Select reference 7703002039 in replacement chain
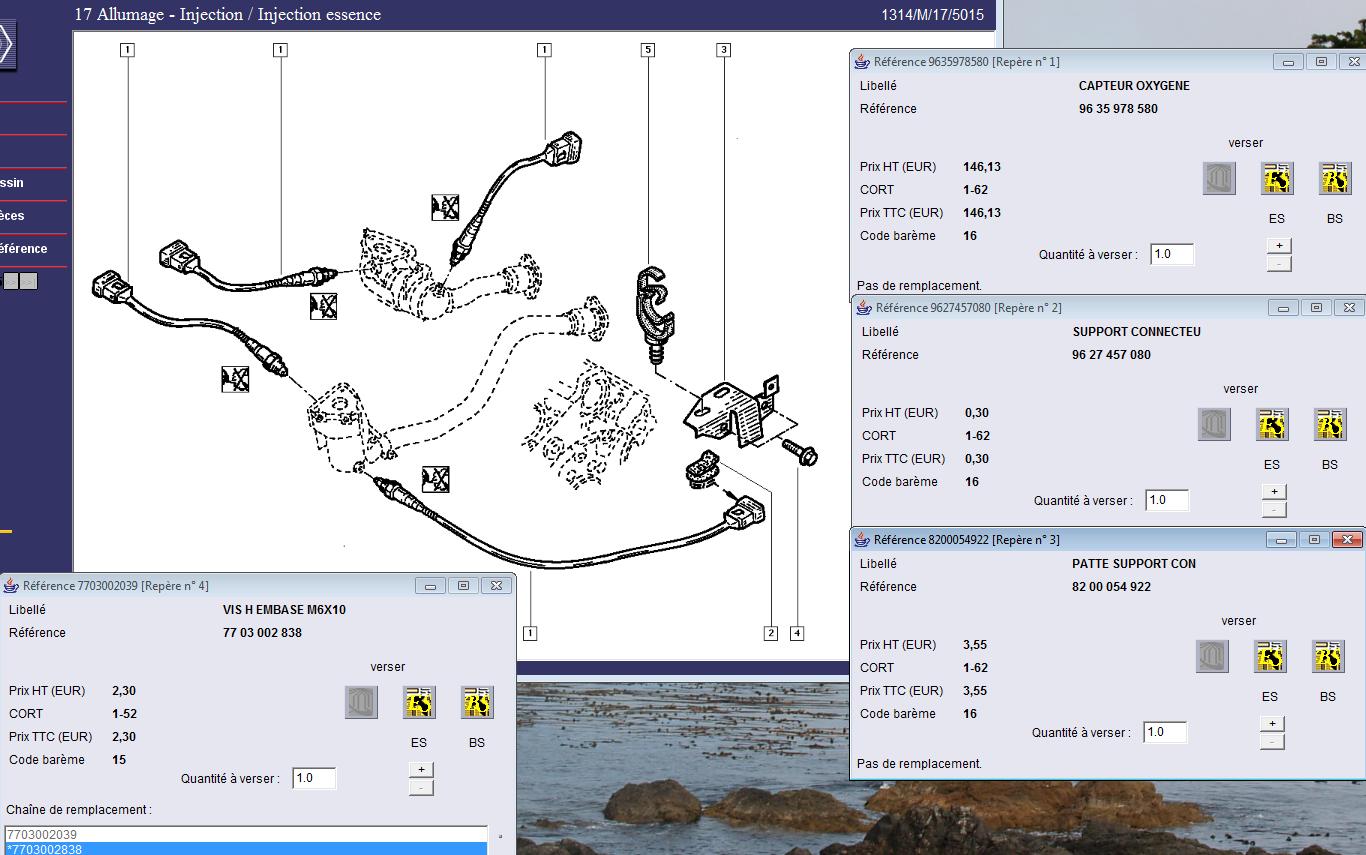This screenshot has width=1366, height=855. 245,834
